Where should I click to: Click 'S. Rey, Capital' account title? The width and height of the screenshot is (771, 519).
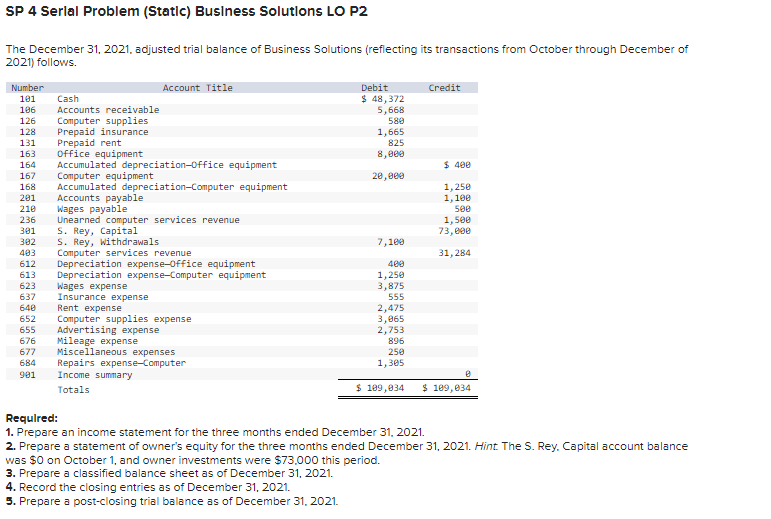[x=97, y=231]
